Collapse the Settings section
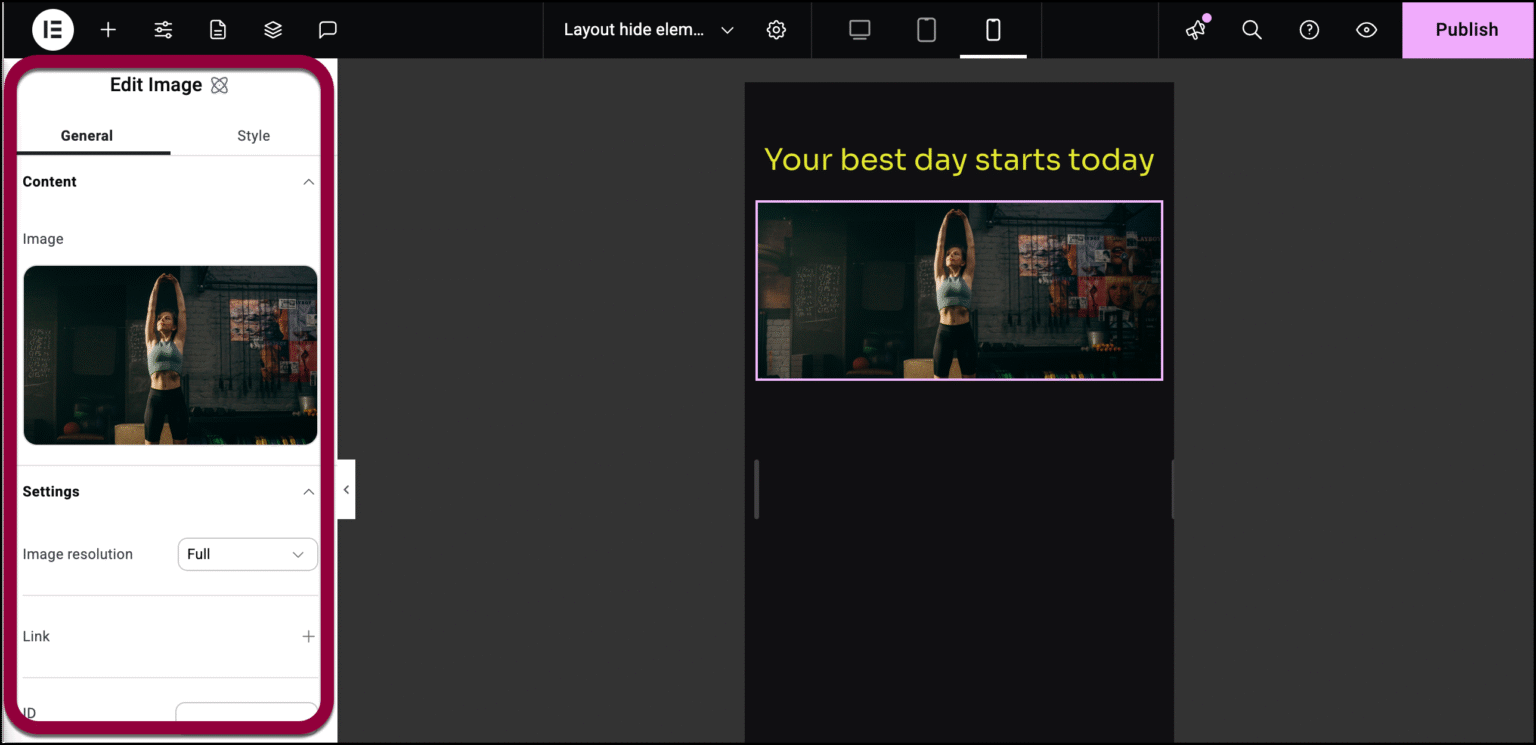The height and width of the screenshot is (745, 1536). click(309, 491)
